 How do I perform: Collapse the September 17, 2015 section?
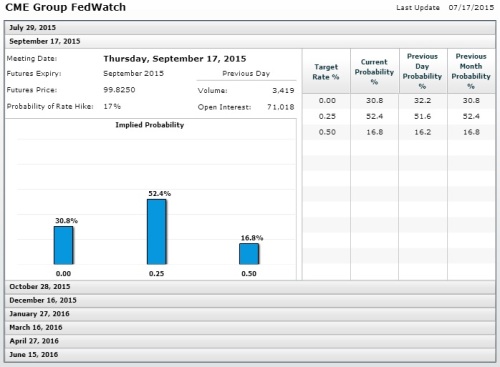(x=250, y=42)
